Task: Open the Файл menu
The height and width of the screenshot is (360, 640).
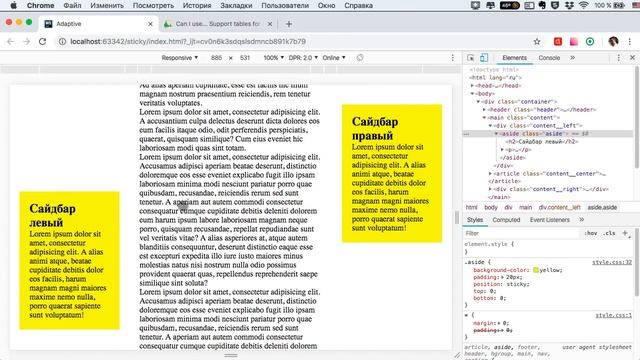Action: (x=72, y=5)
